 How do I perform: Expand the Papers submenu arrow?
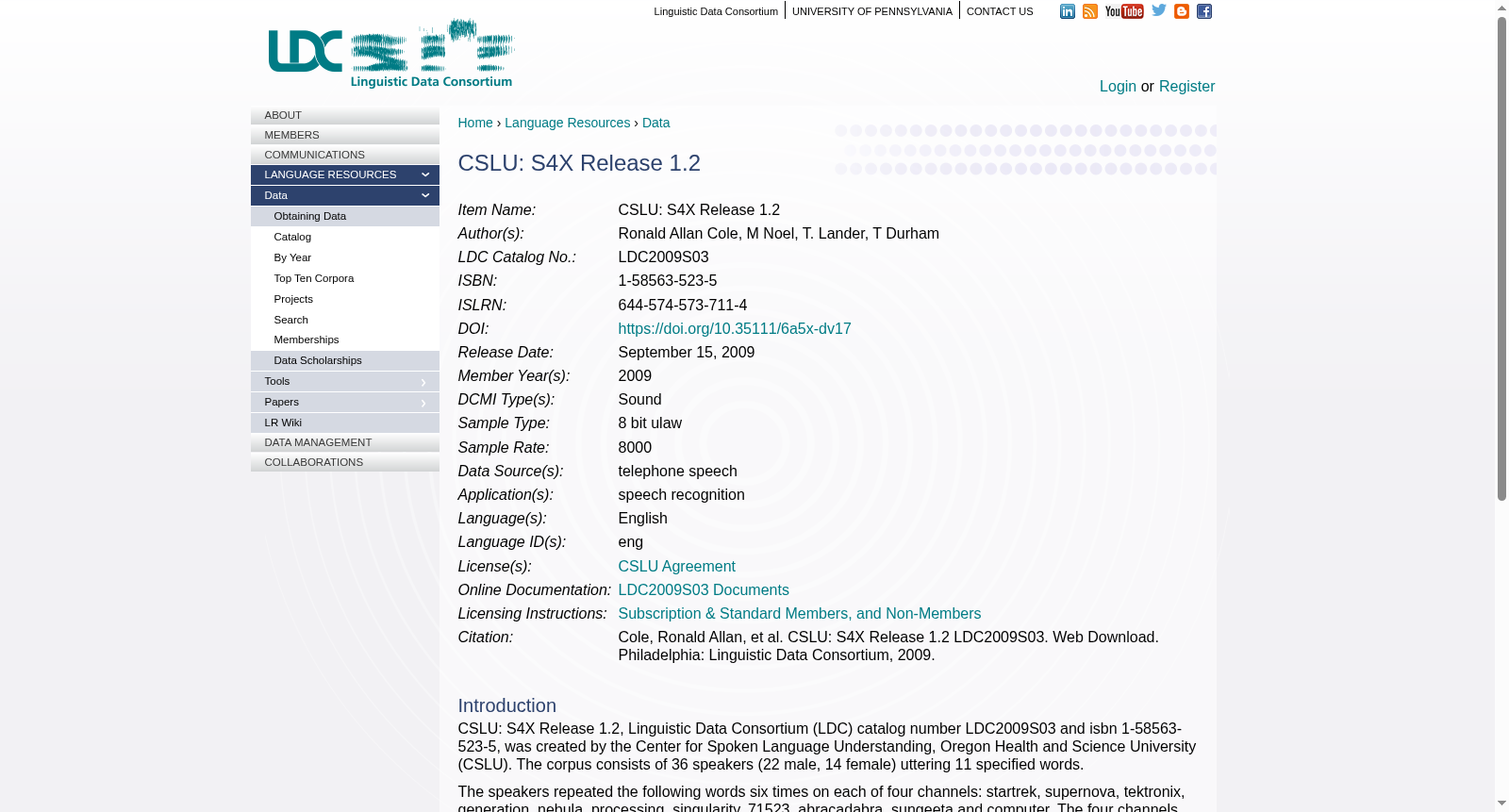(x=423, y=403)
